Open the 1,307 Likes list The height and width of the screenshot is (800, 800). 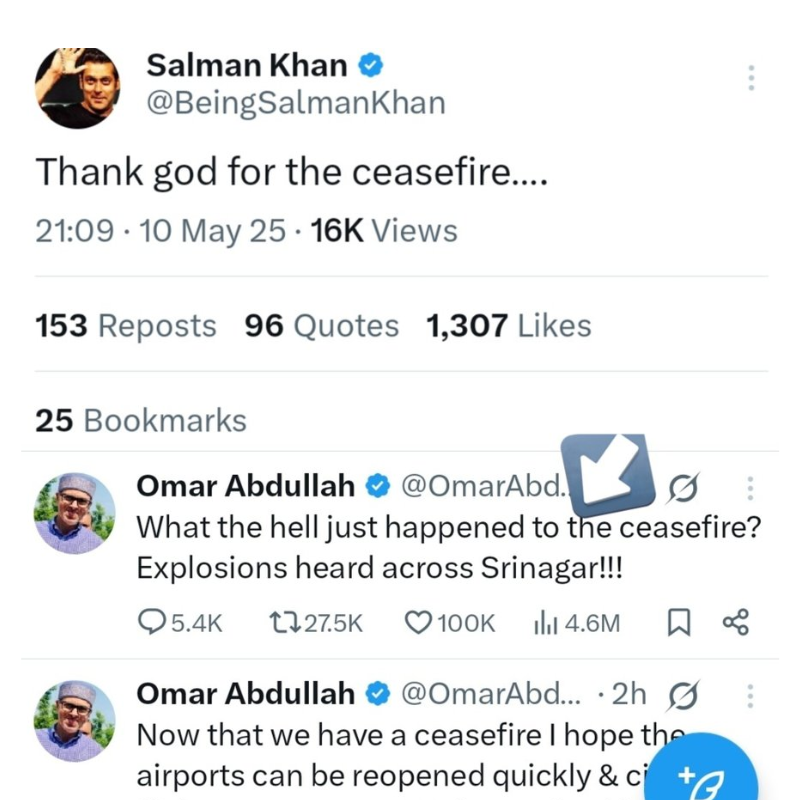(x=508, y=326)
